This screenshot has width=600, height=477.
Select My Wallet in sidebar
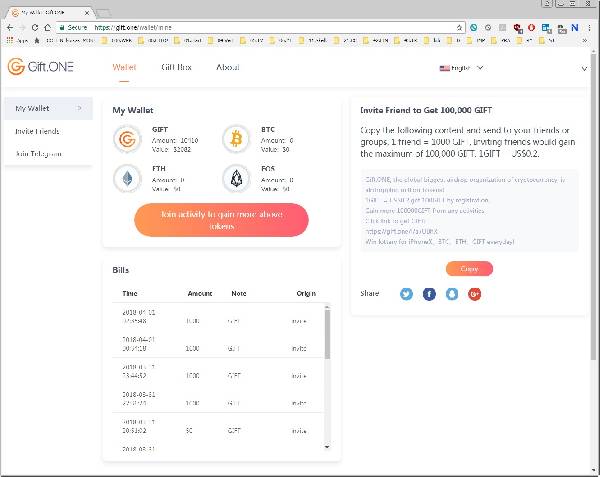point(49,108)
